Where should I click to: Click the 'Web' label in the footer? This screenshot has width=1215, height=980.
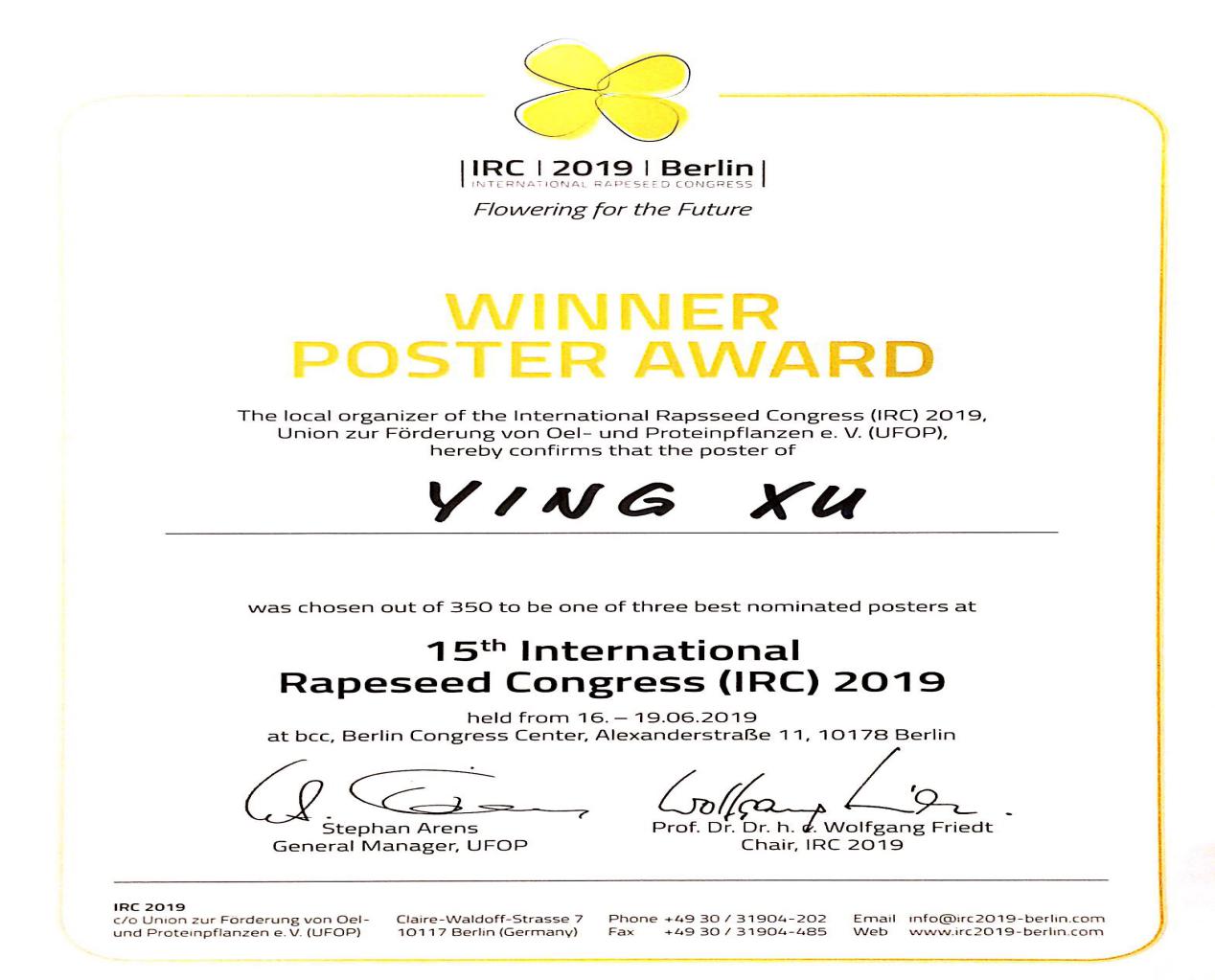[x=870, y=931]
